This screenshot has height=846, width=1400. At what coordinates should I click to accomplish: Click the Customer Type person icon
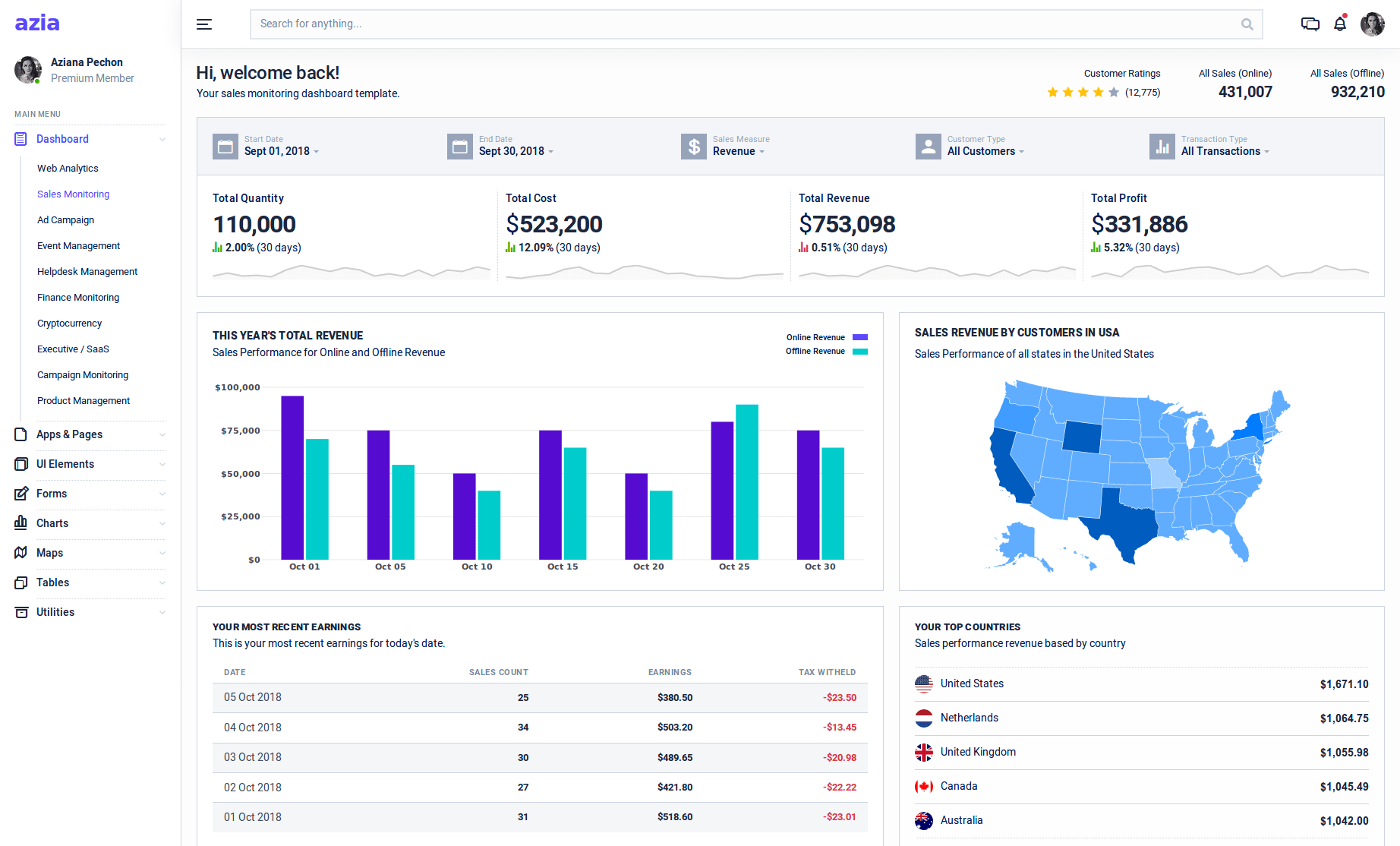tap(929, 147)
